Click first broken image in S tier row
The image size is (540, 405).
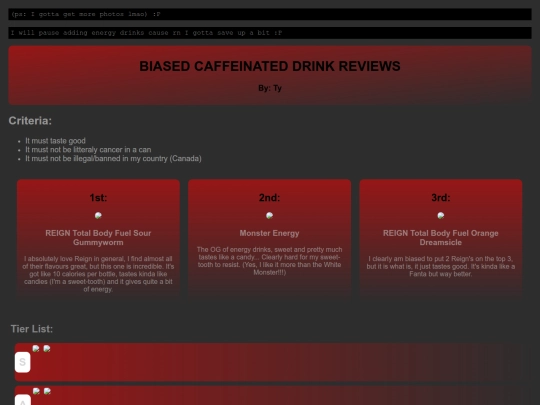[x=36, y=349]
